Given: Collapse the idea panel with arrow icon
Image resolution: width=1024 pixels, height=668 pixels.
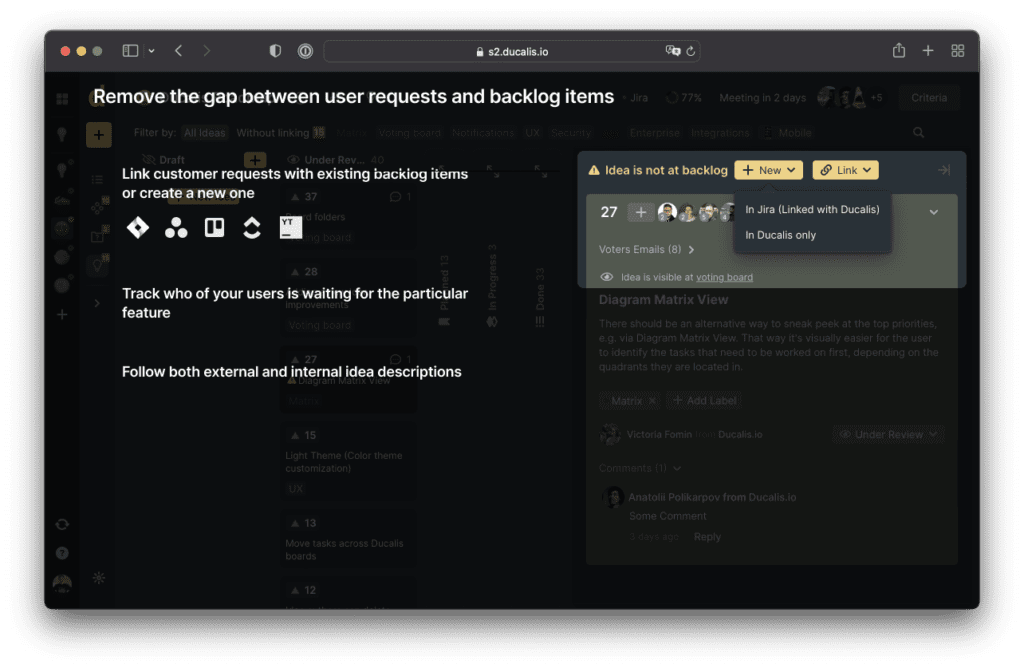Looking at the screenshot, I should pyautogui.click(x=943, y=170).
